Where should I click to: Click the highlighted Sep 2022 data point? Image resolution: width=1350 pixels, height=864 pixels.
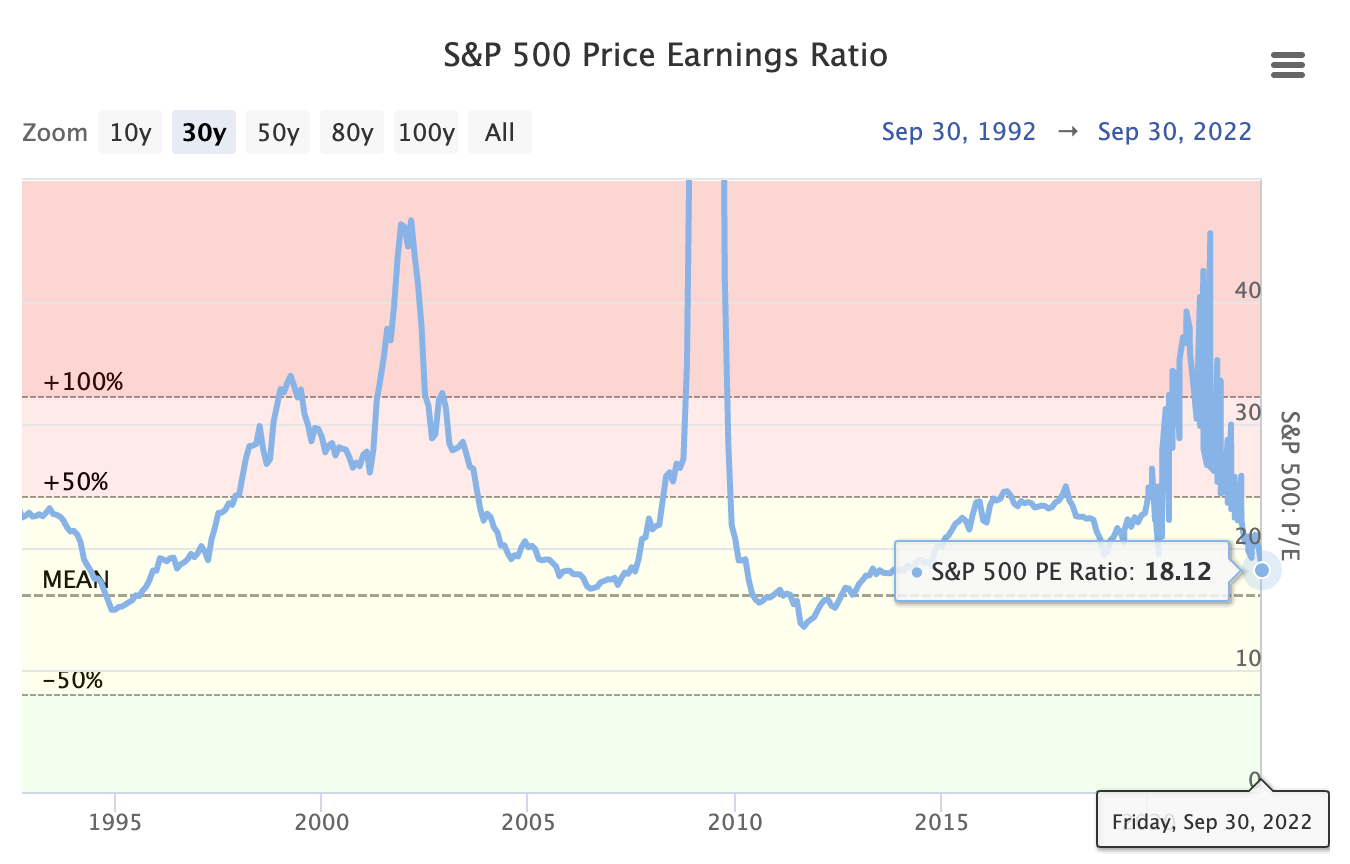pyautogui.click(x=1261, y=570)
